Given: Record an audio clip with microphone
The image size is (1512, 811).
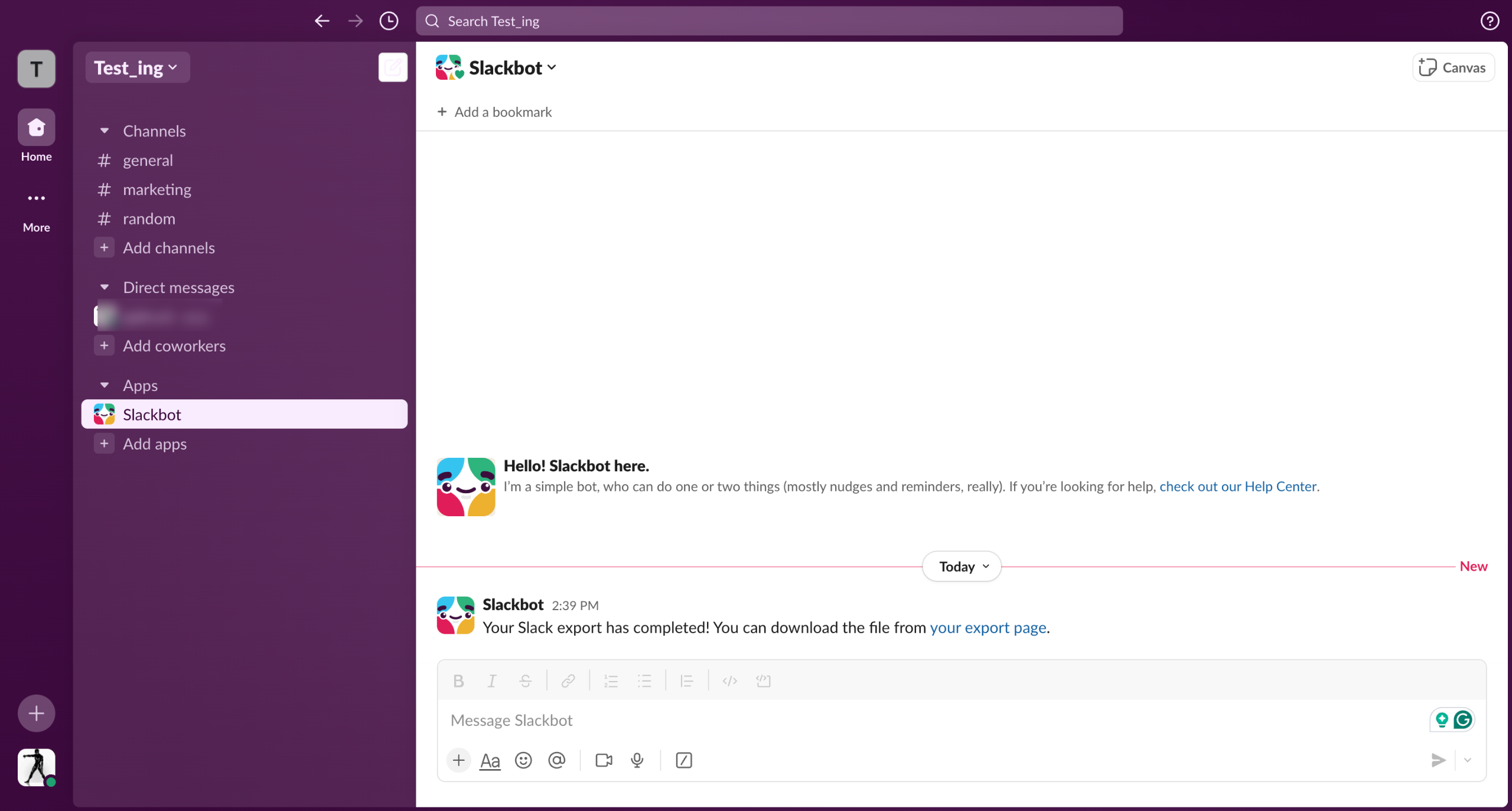Looking at the screenshot, I should click(x=637, y=760).
